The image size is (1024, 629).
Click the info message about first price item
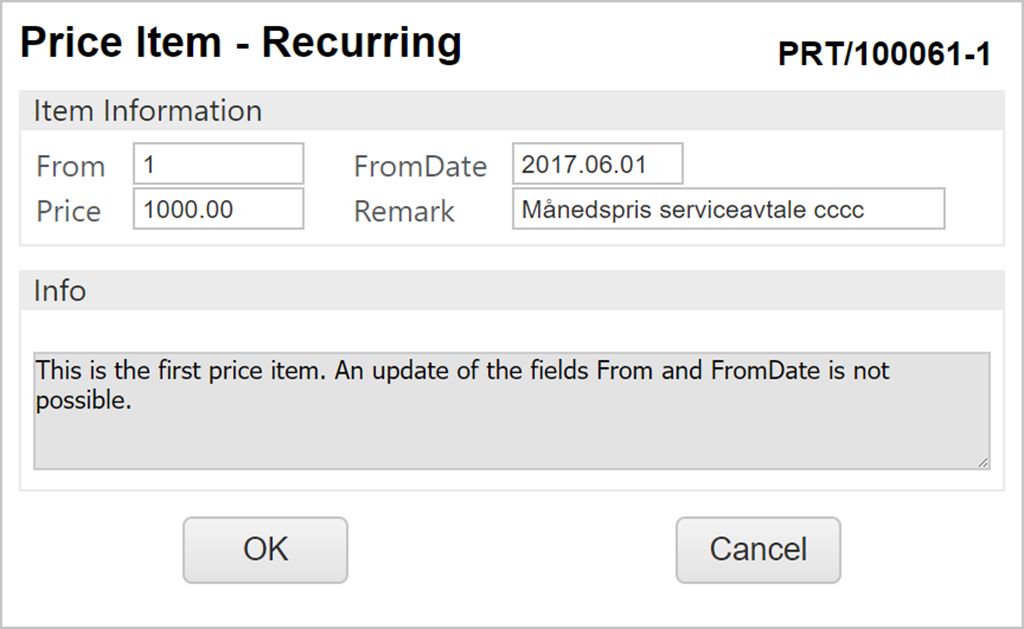462,385
